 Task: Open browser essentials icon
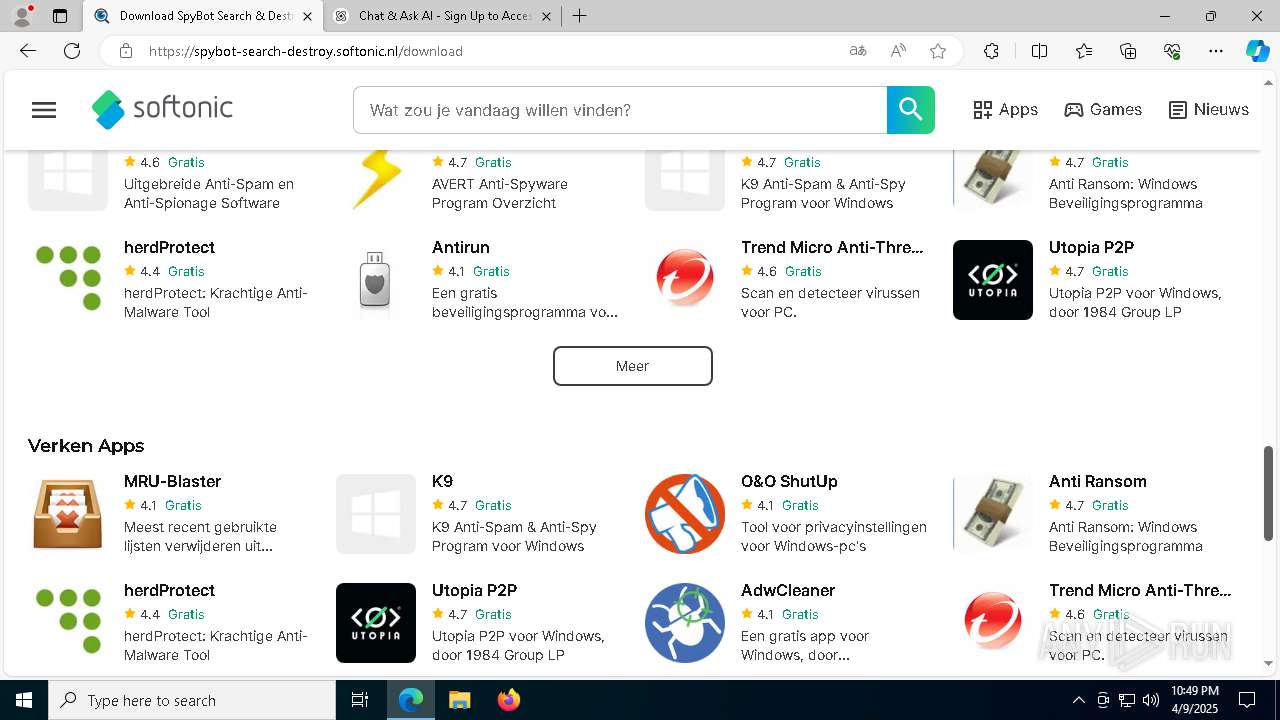(1172, 51)
